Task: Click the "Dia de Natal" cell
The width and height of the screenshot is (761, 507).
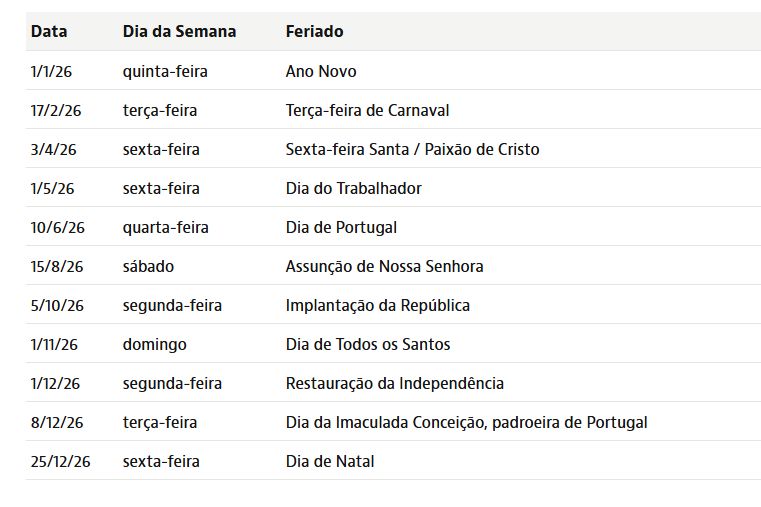Action: tap(330, 461)
